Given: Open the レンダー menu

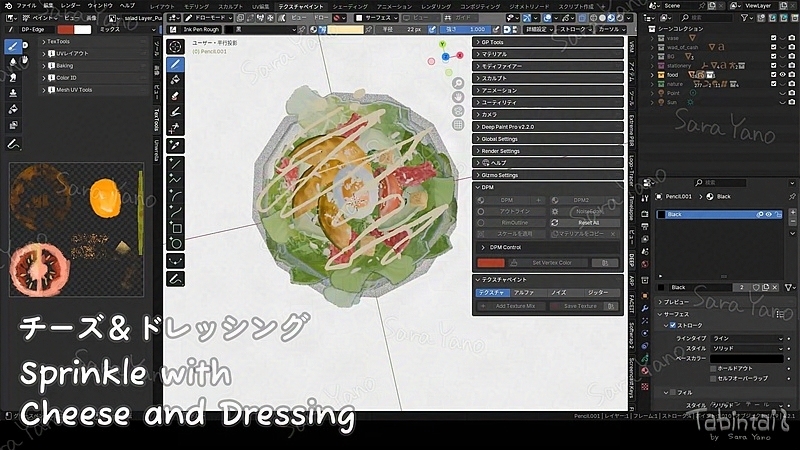Looking at the screenshot, I should tap(70, 6).
